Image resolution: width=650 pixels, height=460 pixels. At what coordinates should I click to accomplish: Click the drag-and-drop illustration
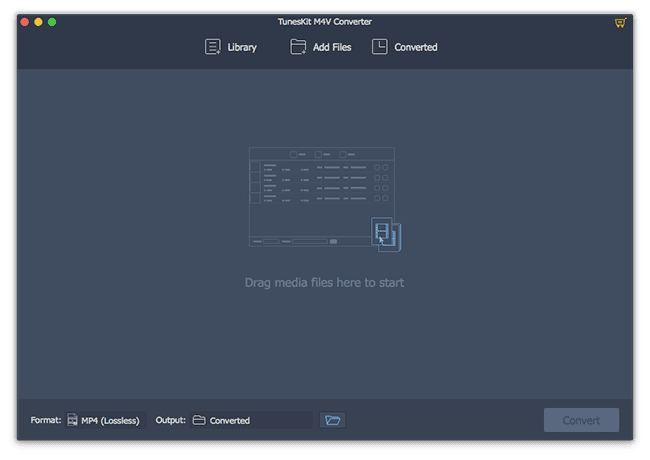point(325,199)
